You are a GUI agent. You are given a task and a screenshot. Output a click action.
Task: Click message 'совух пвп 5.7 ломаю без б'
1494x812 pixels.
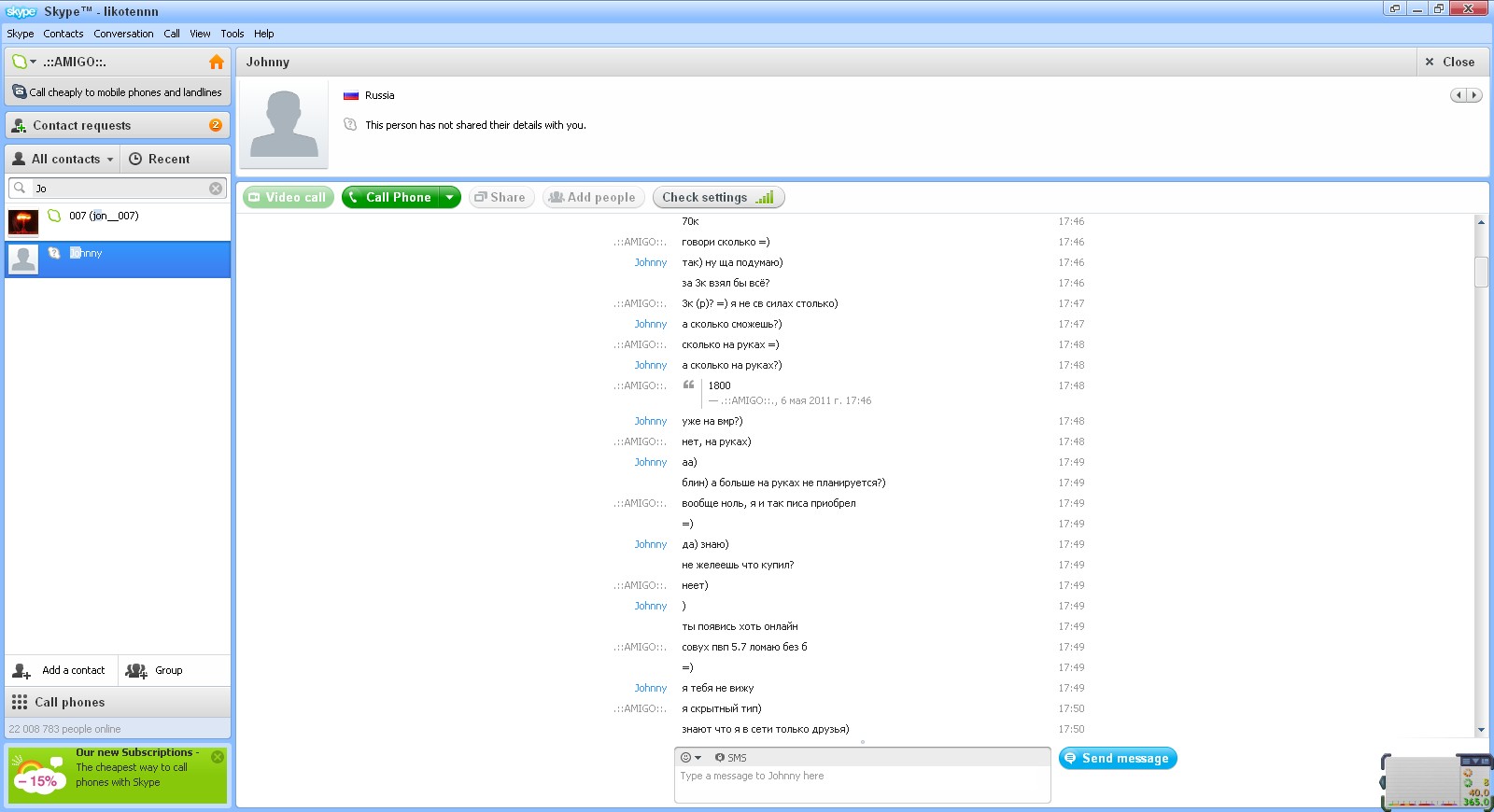(744, 647)
